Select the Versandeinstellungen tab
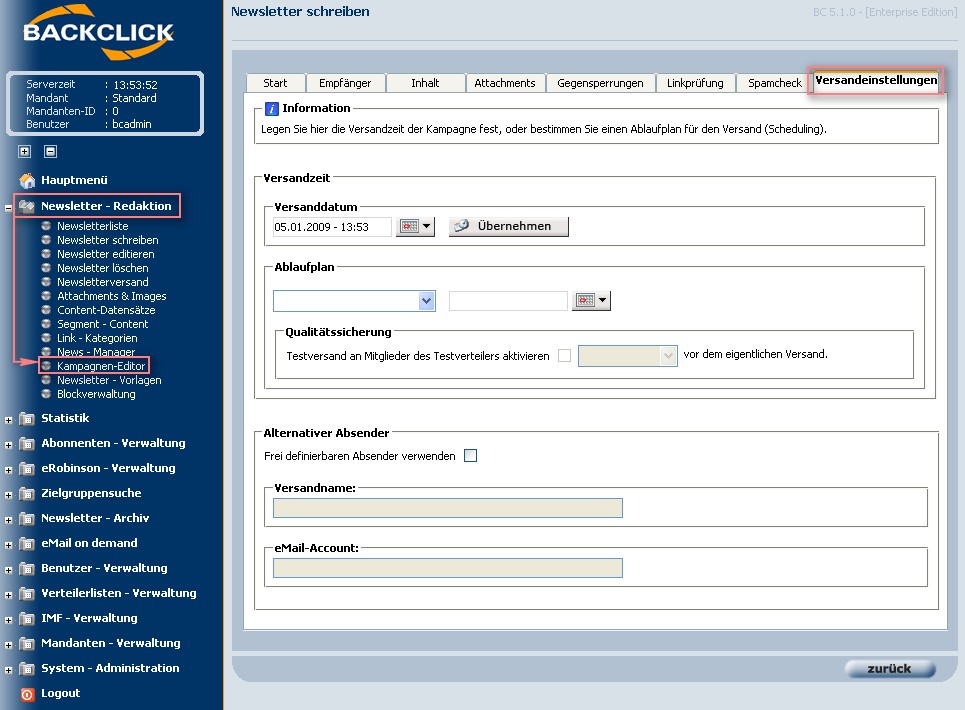Screen dimensions: 965x710 pos(876,81)
